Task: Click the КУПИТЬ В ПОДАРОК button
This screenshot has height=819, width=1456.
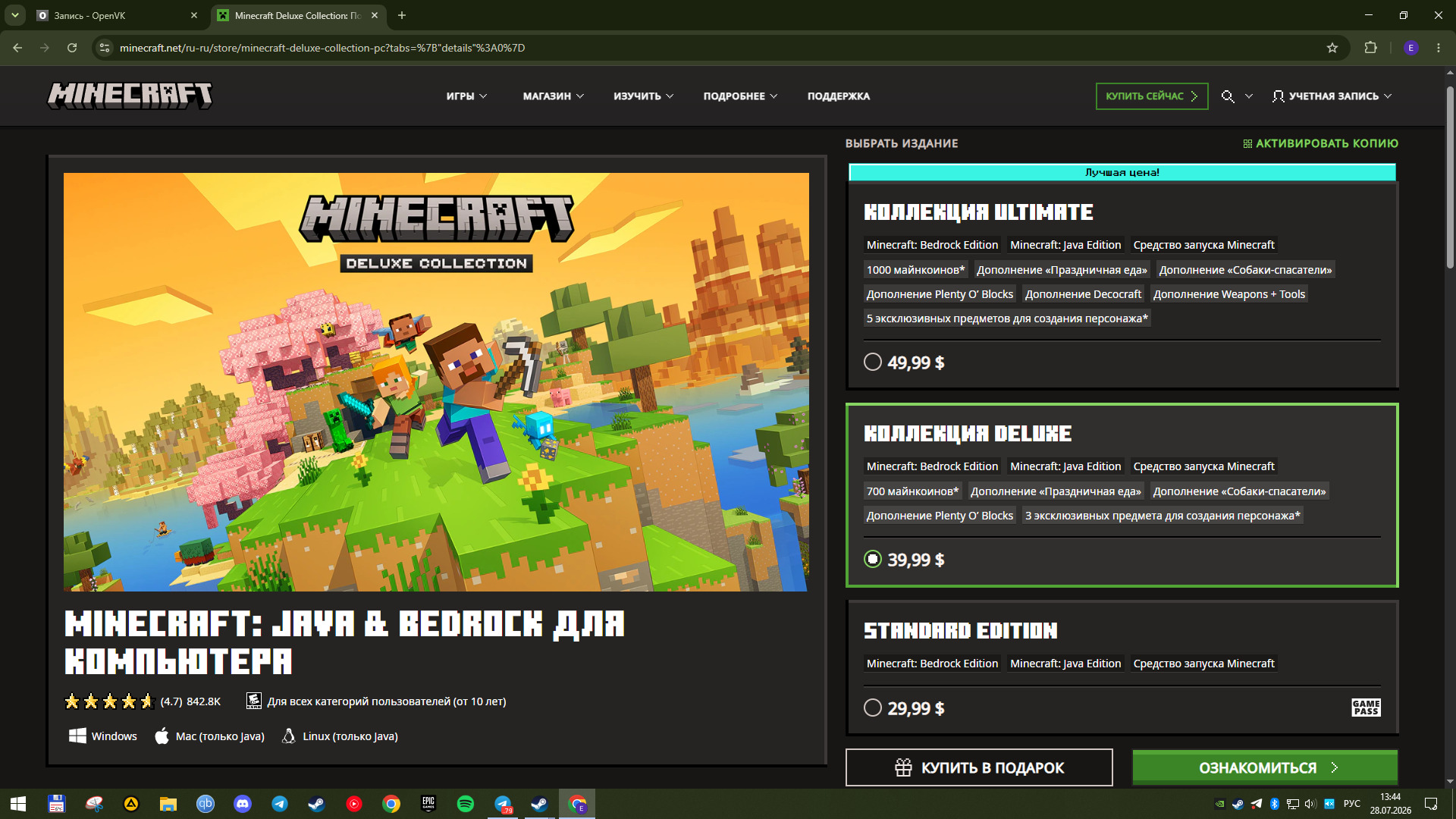Action: (x=979, y=767)
